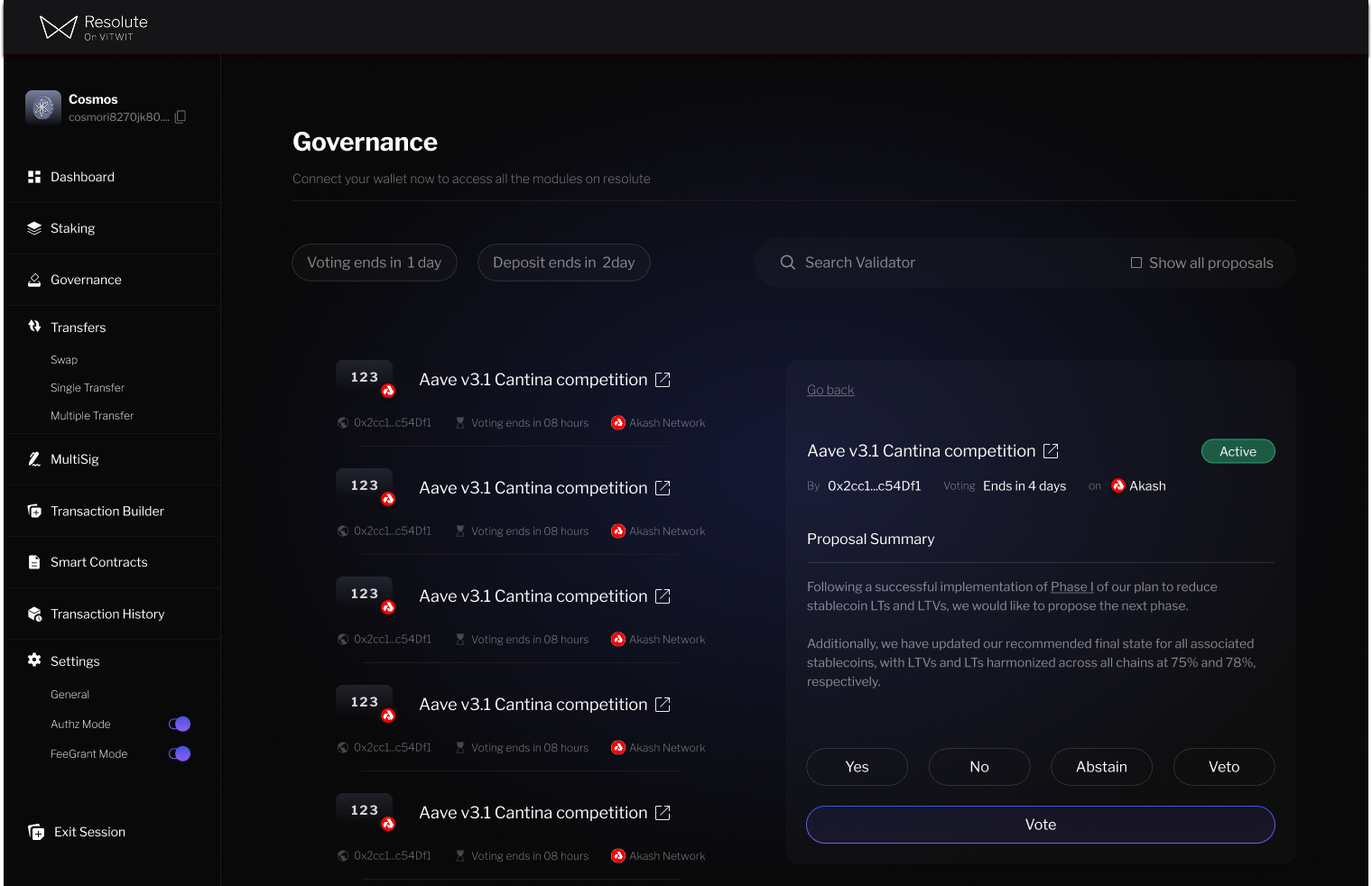The width and height of the screenshot is (1372, 886).
Task: Click Akash Network icon on first proposal
Action: pyautogui.click(x=618, y=423)
